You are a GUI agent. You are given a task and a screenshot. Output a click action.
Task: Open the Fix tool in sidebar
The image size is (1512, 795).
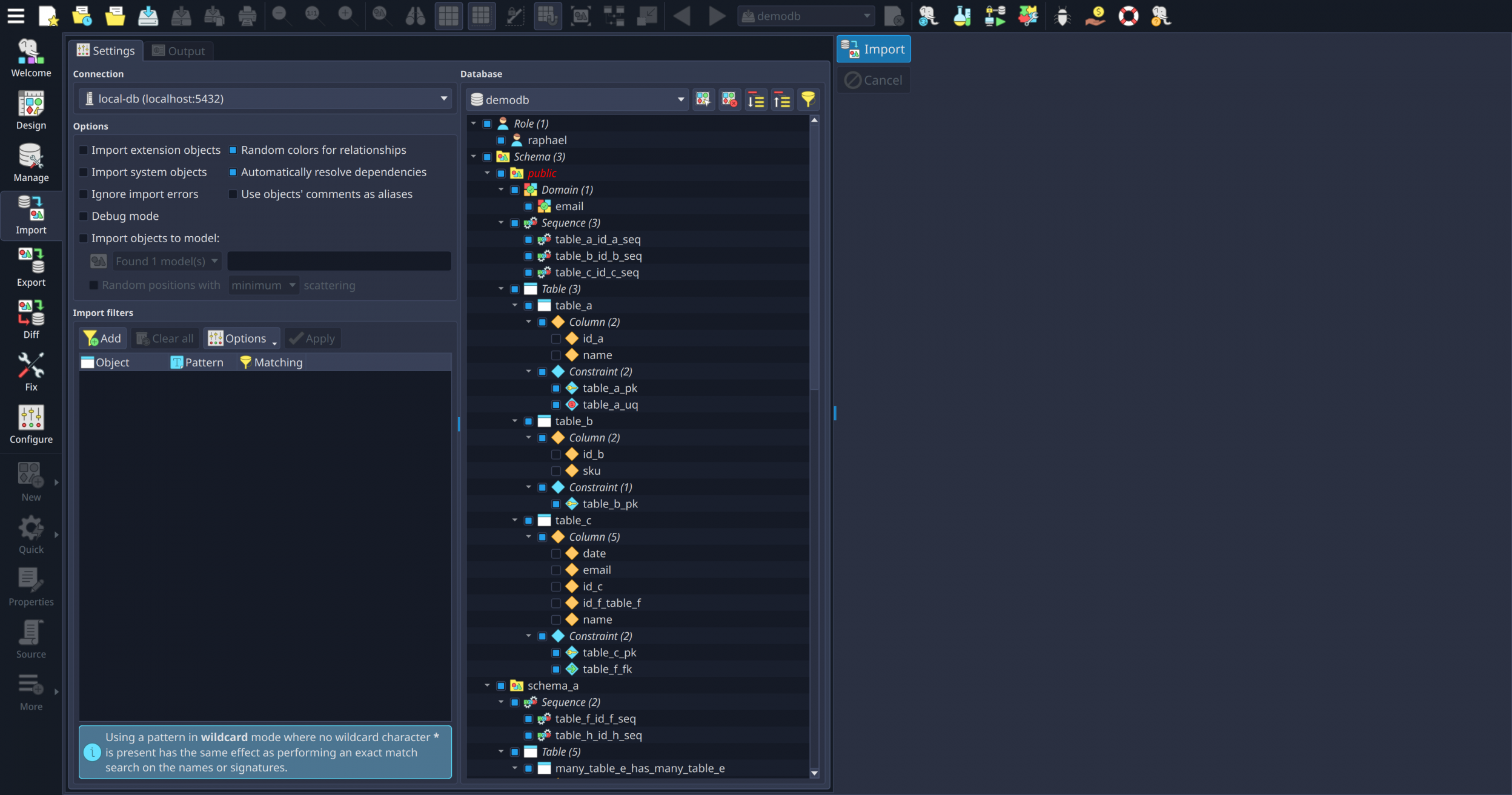click(31, 372)
